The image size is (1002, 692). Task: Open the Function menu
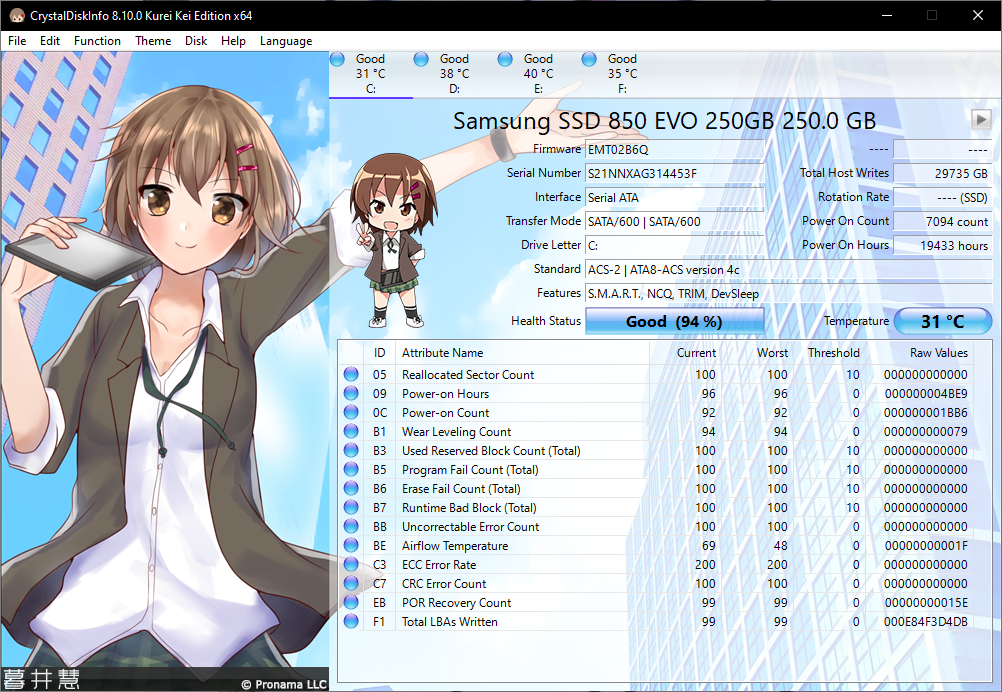tap(97, 41)
